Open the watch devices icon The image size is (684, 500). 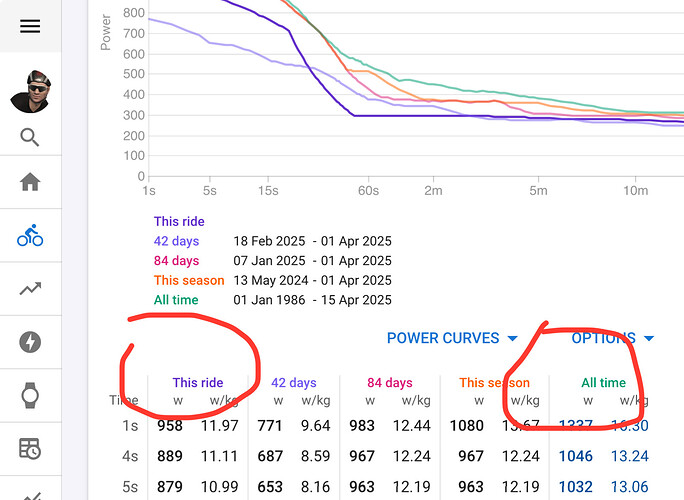30,395
